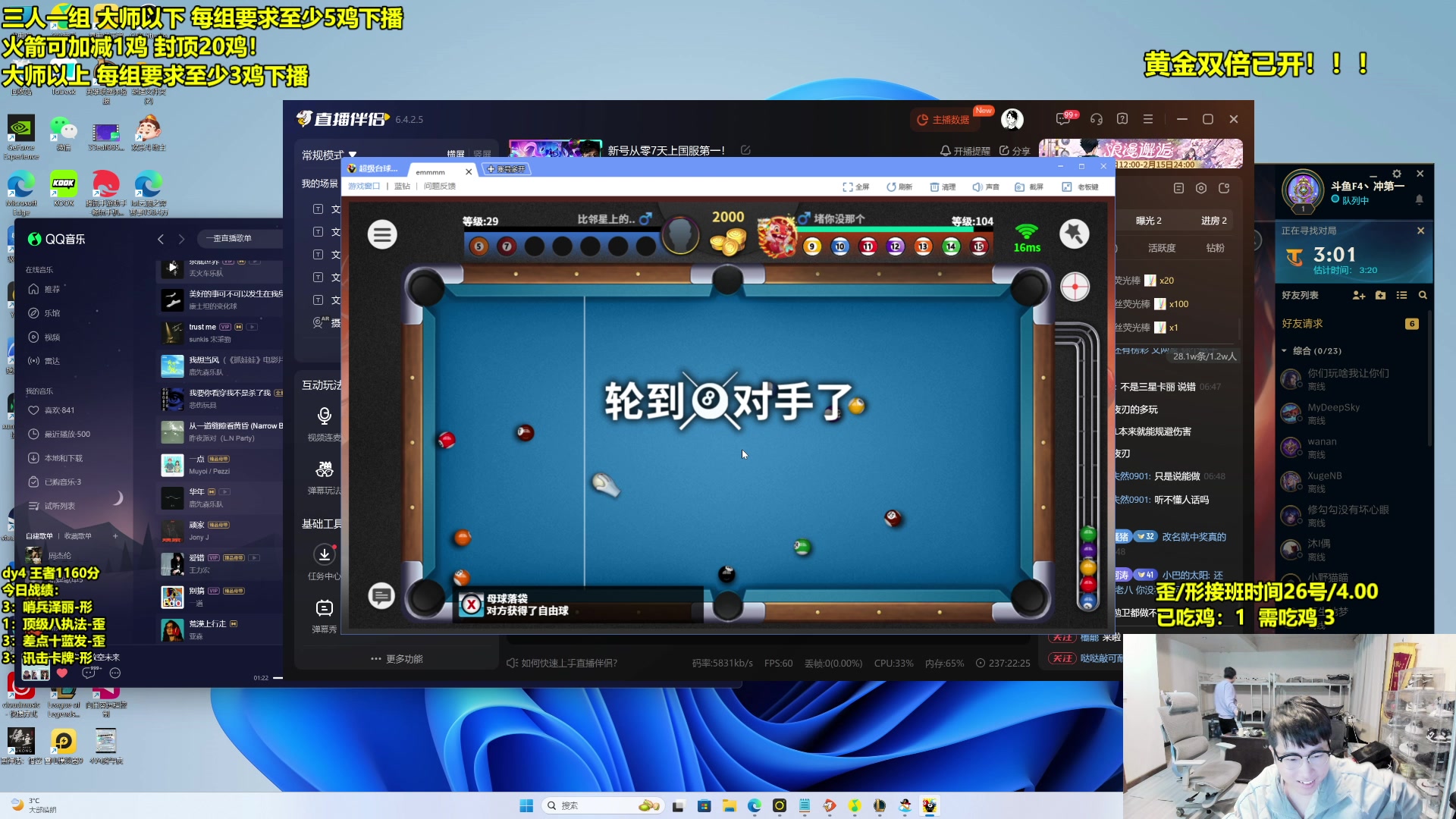The image size is (1456, 819).
Task: Open 视频连麦 video link microphone icon
Action: coord(324,416)
